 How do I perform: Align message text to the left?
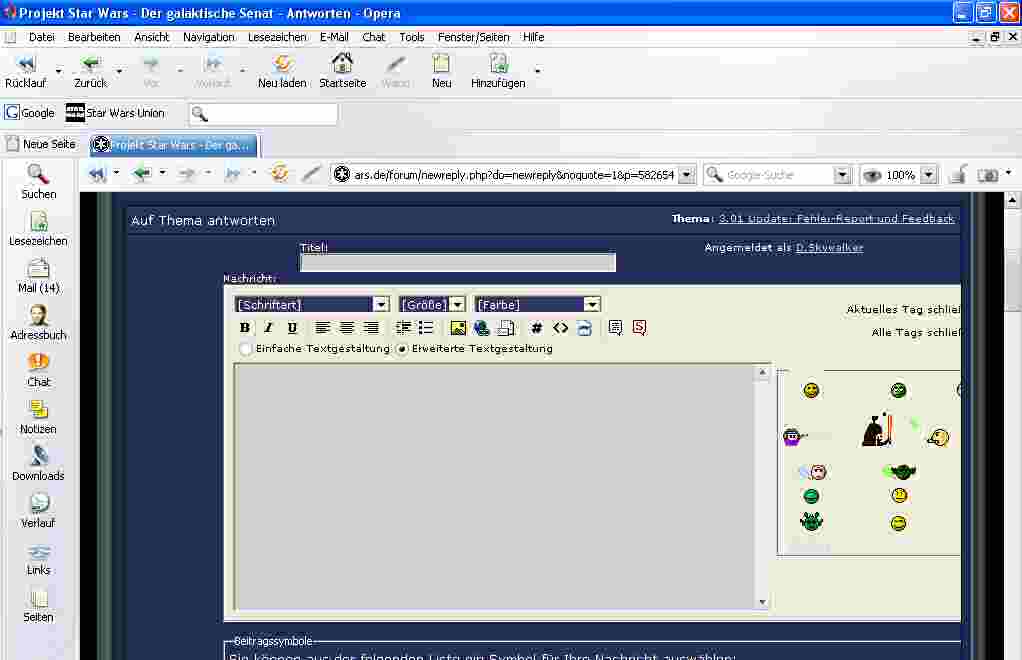click(322, 328)
